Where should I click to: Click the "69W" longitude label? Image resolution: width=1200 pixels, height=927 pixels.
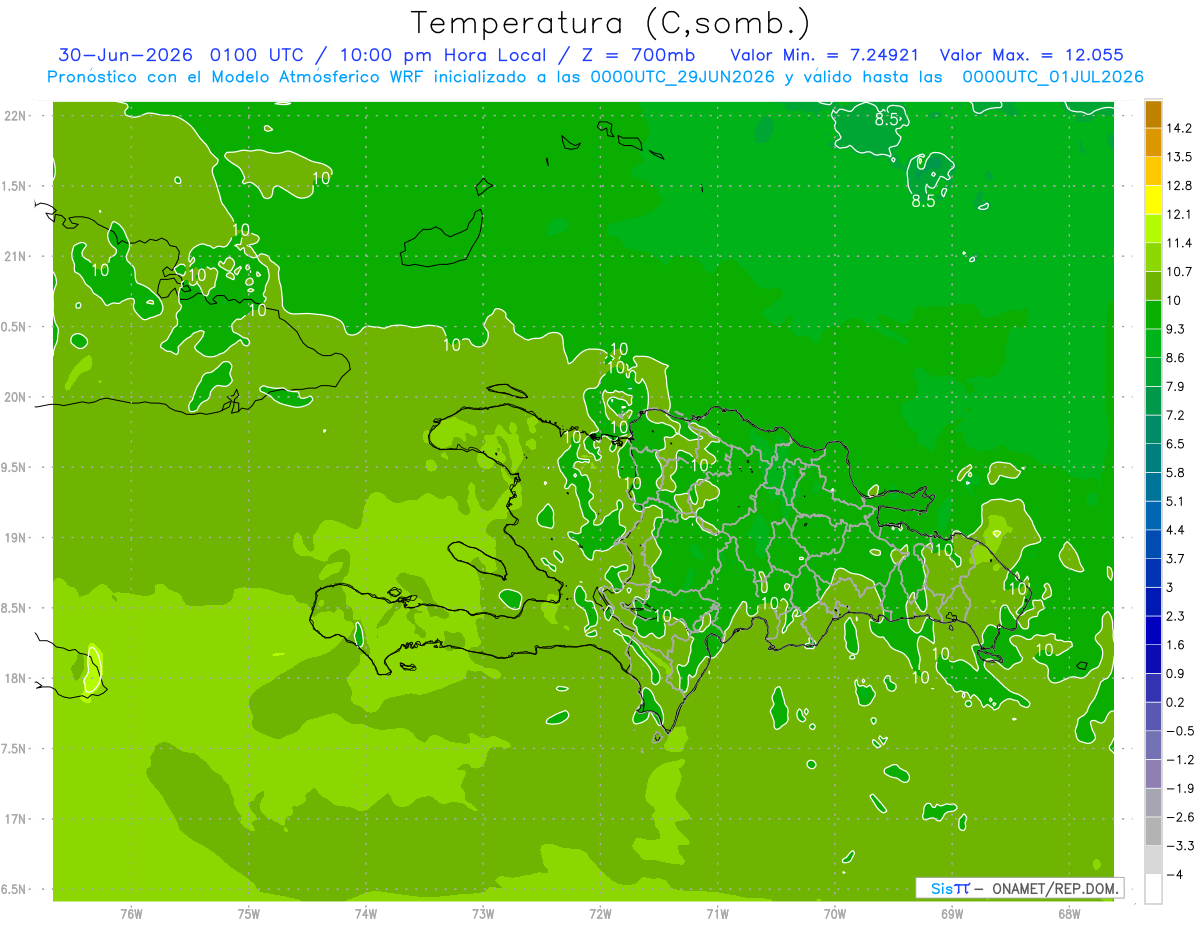pos(952,914)
